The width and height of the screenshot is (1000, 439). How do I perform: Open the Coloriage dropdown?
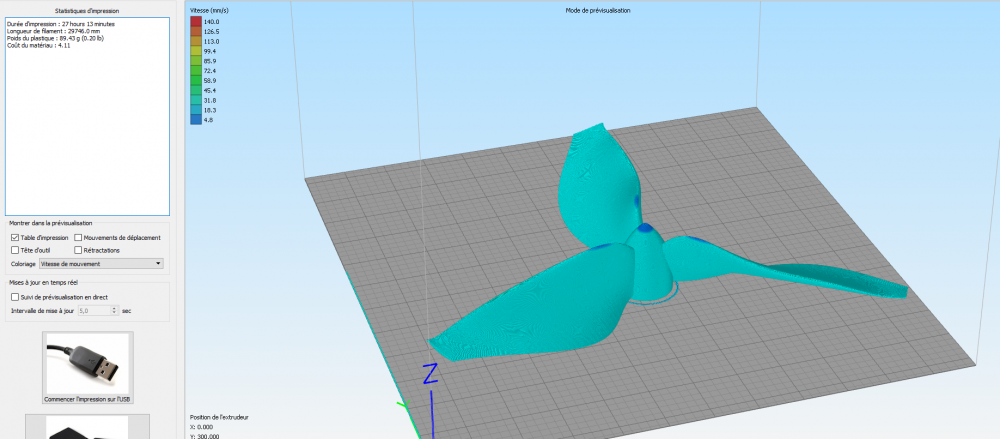[x=101, y=264]
